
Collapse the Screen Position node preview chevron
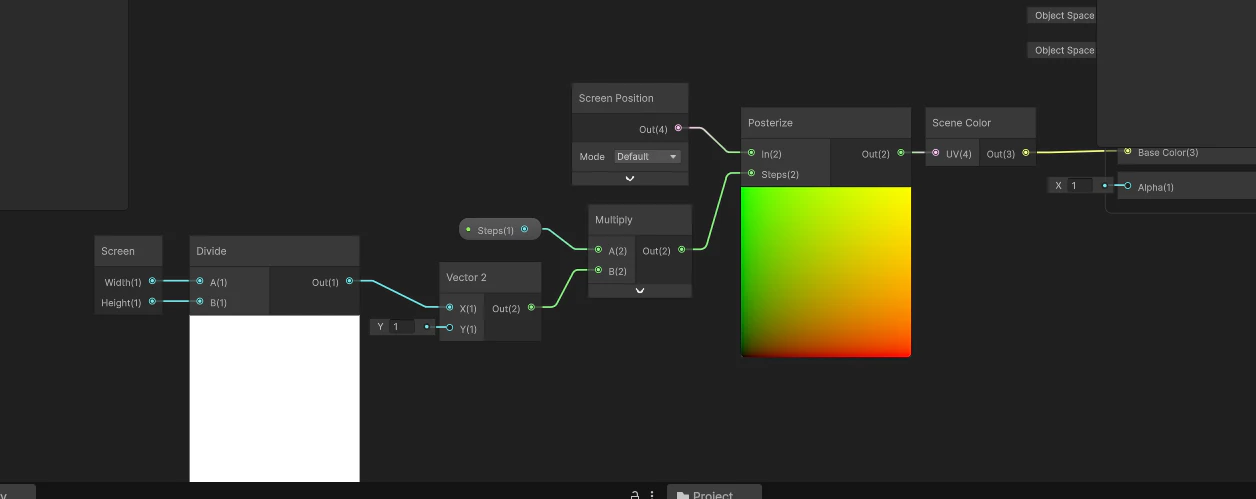[x=630, y=178]
